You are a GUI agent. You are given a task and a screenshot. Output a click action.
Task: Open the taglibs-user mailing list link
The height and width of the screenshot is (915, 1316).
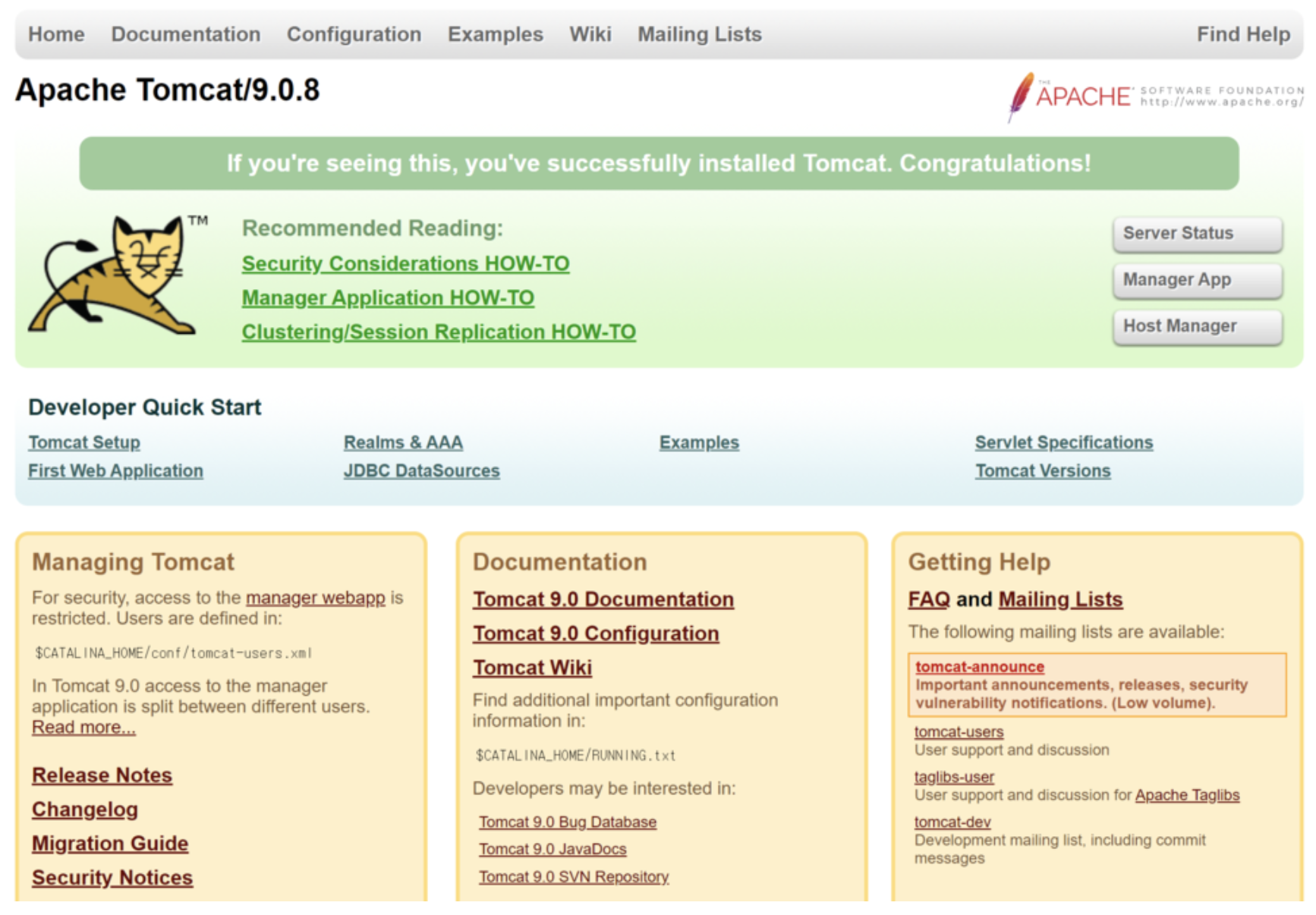pyautogui.click(x=954, y=778)
